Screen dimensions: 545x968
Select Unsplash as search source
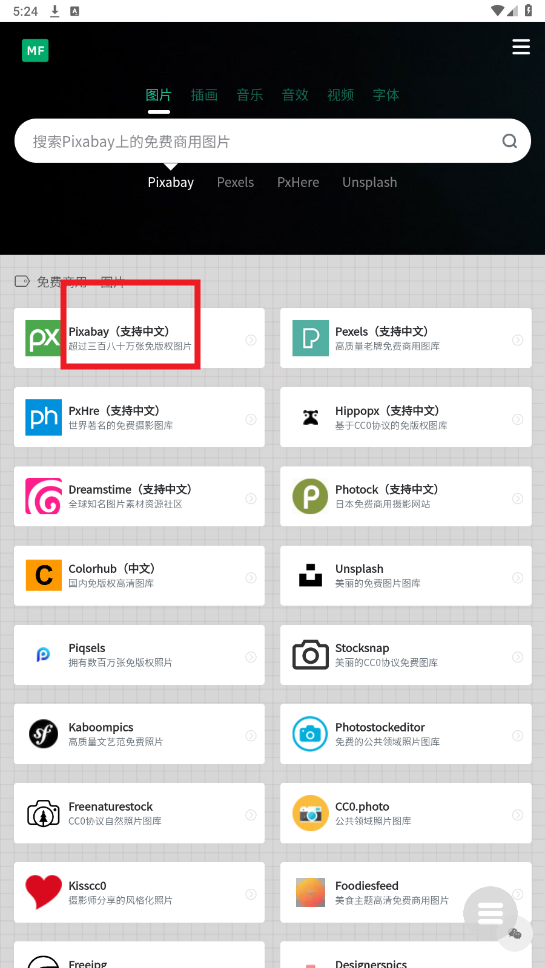click(x=370, y=182)
